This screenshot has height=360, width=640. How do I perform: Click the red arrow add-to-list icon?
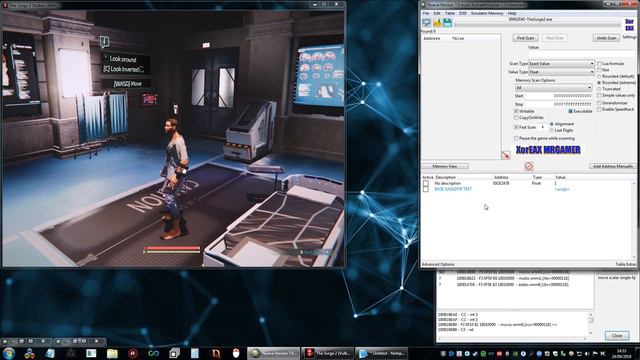point(506,155)
